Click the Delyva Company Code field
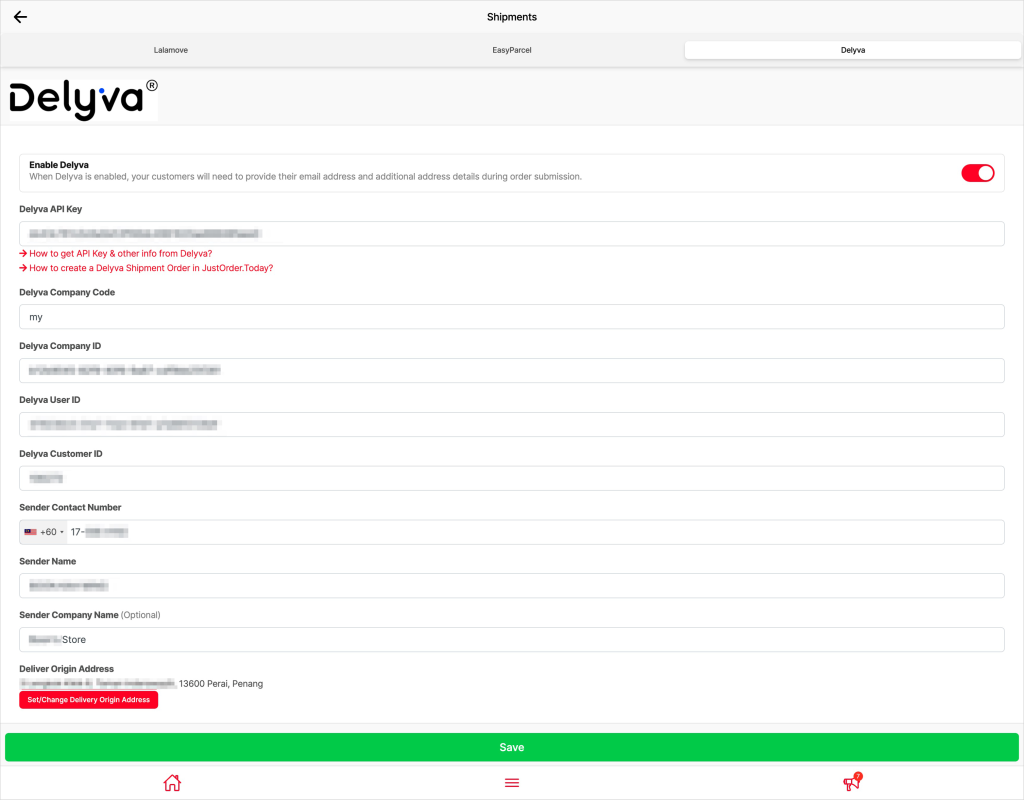 [x=512, y=317]
